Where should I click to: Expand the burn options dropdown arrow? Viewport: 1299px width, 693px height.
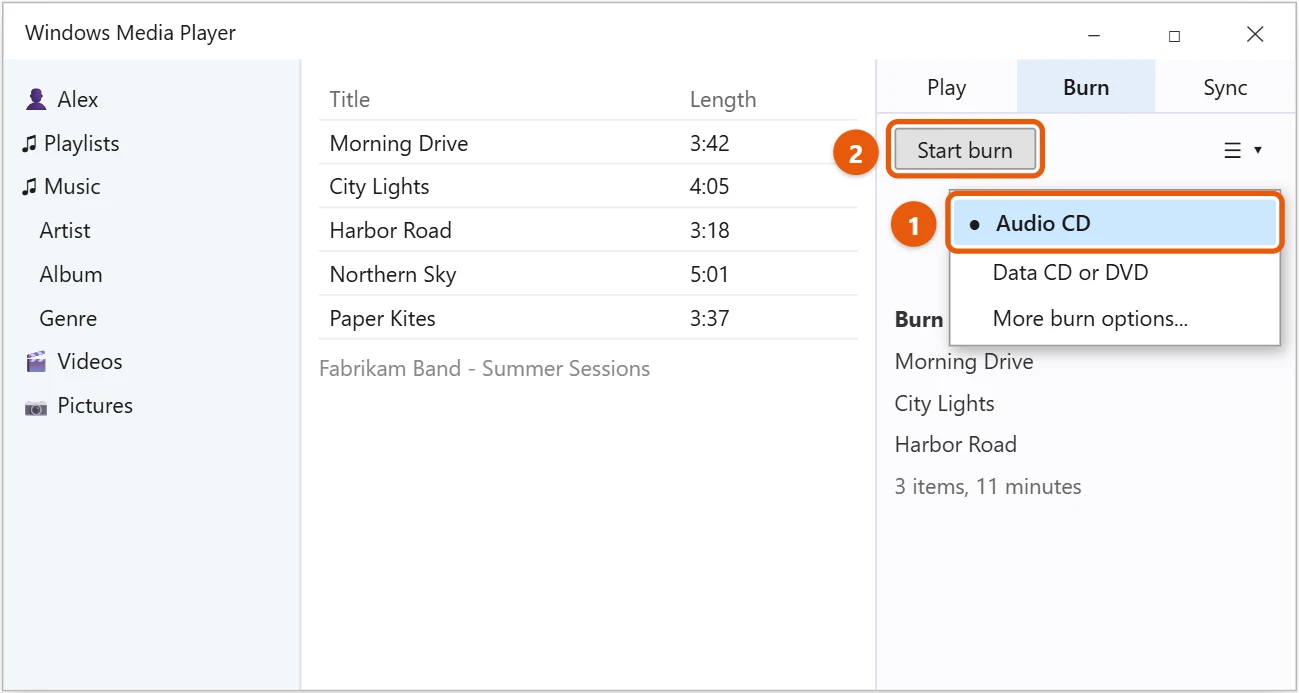pos(1258,150)
